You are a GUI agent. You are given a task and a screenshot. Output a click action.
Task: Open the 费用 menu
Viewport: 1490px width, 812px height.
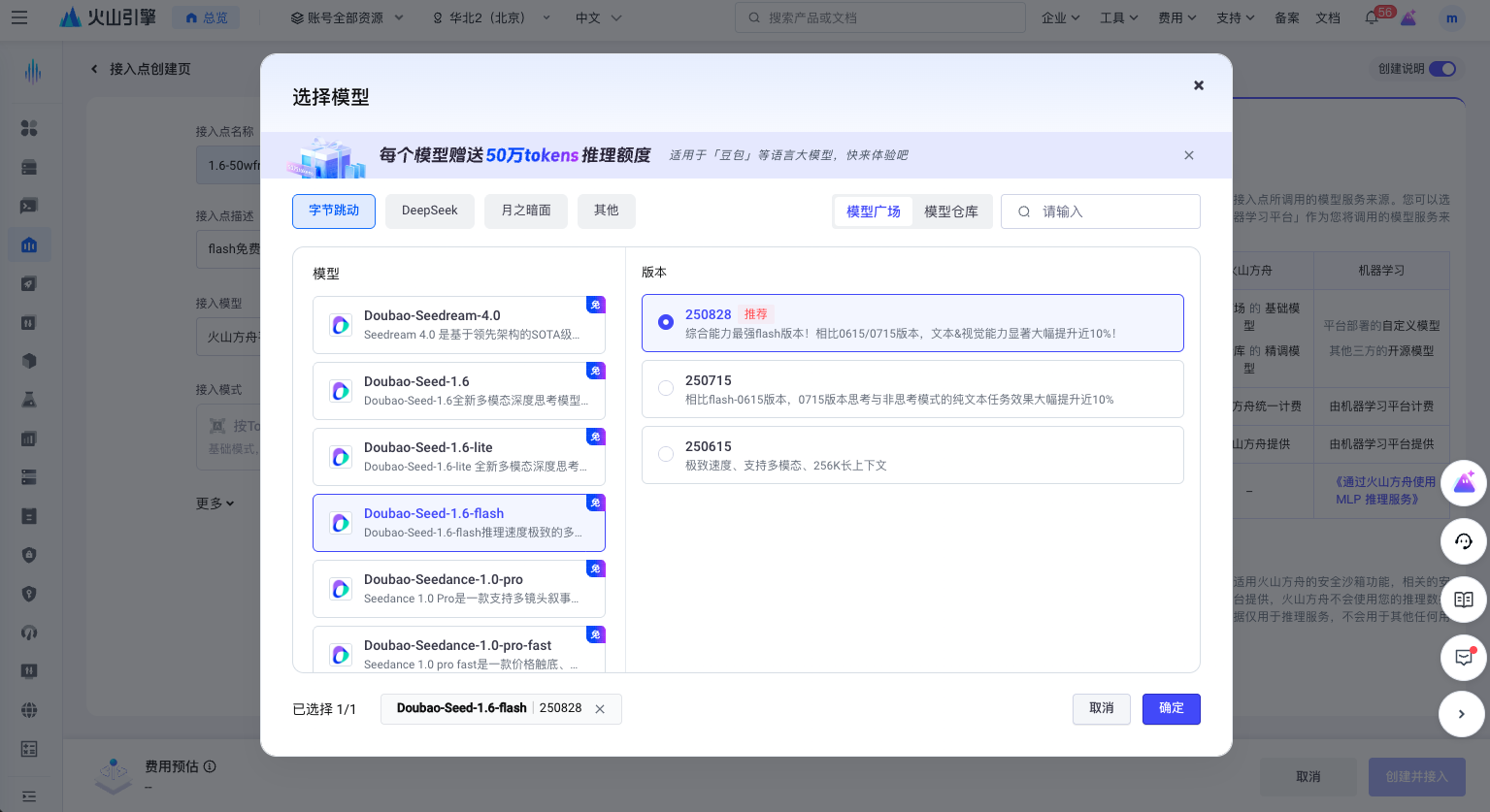point(1176,17)
